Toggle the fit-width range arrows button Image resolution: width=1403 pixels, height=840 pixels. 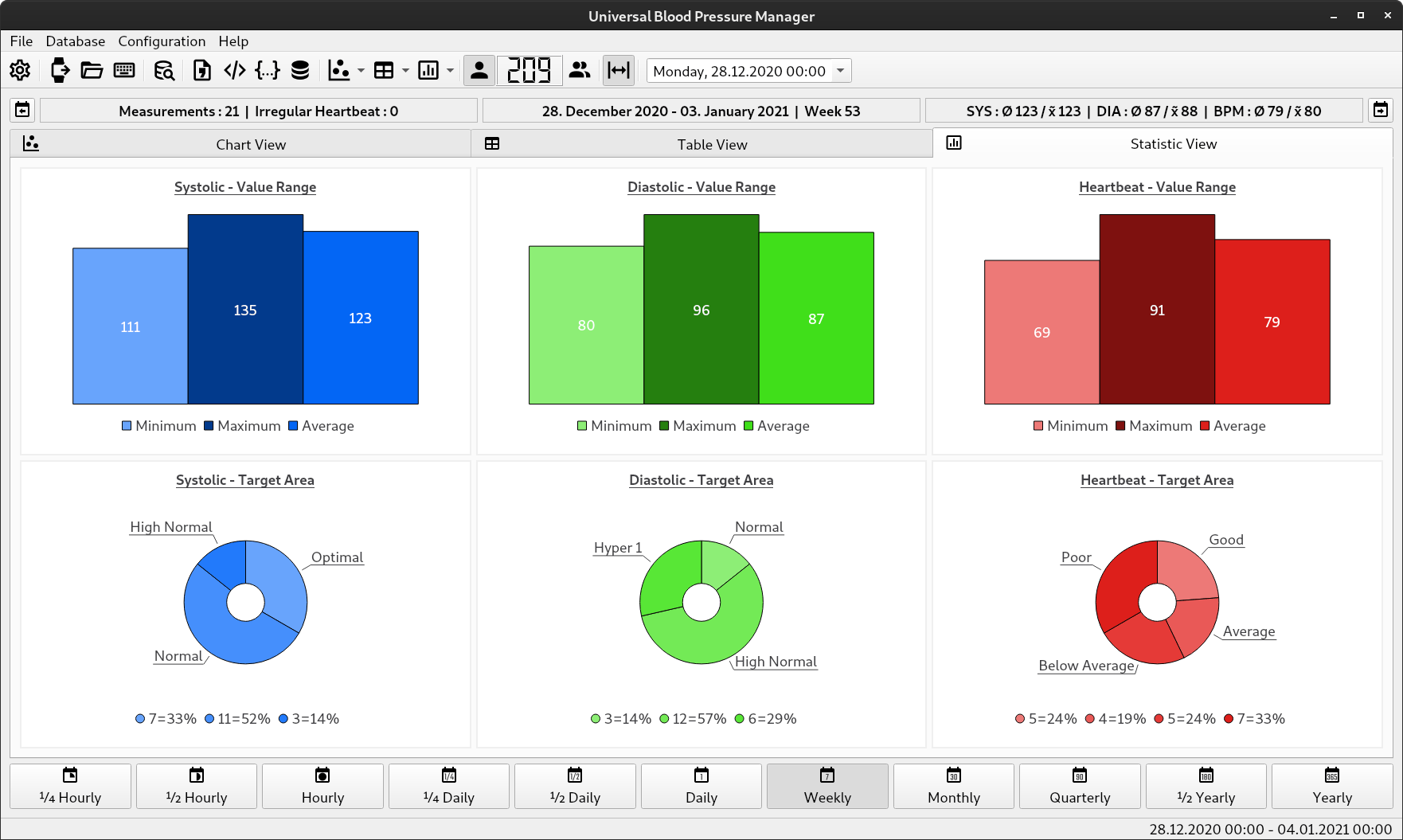(x=619, y=71)
